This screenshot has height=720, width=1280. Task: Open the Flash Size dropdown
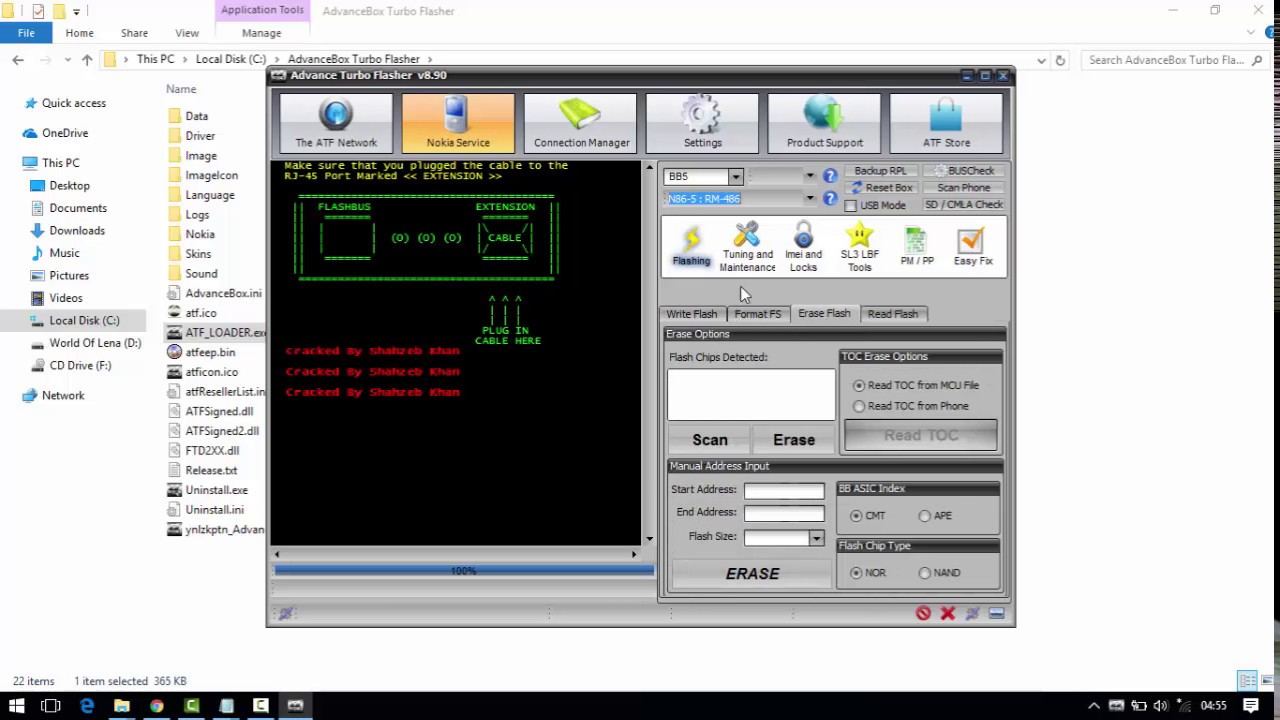click(816, 538)
